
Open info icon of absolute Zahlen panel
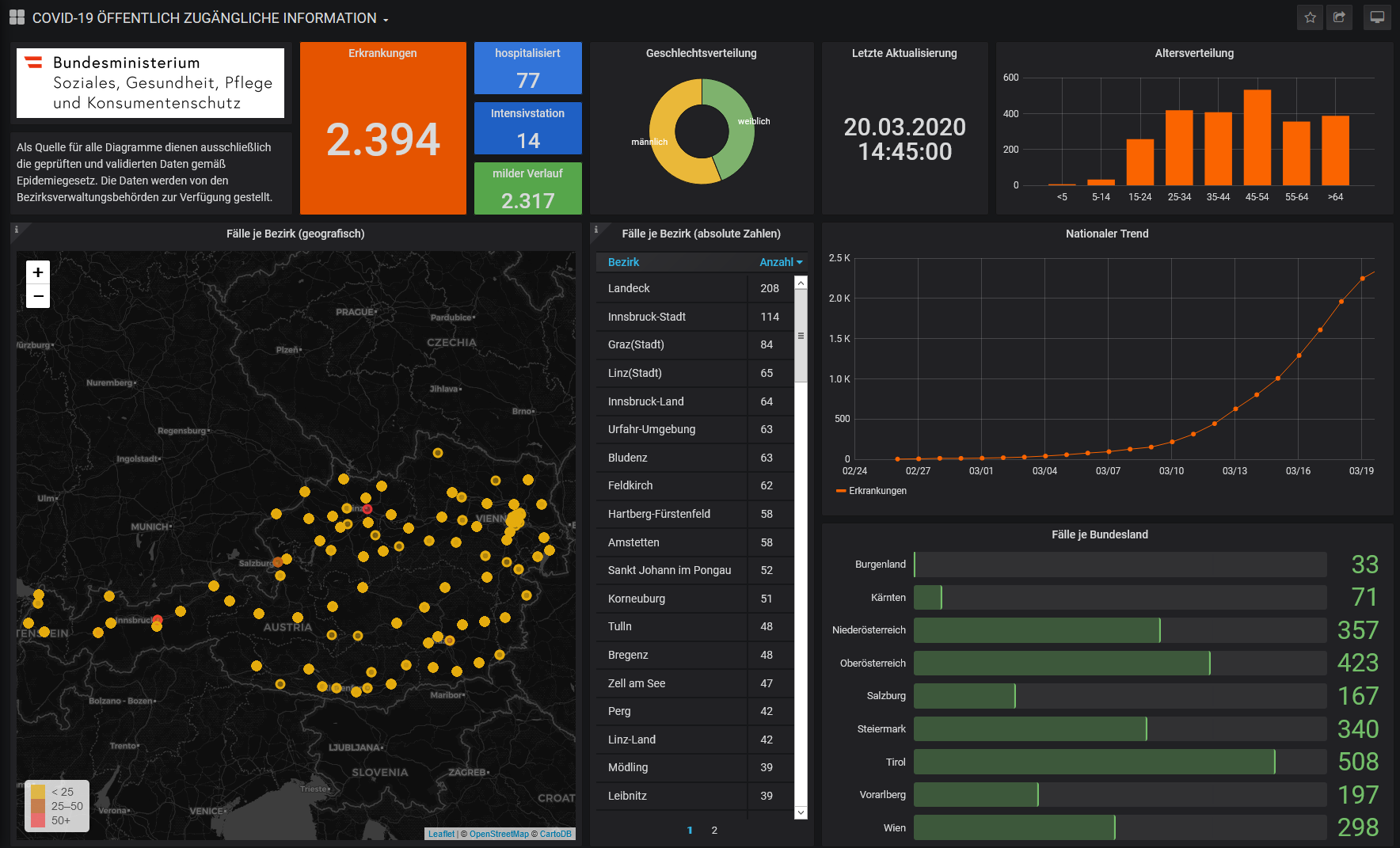pyautogui.click(x=596, y=230)
